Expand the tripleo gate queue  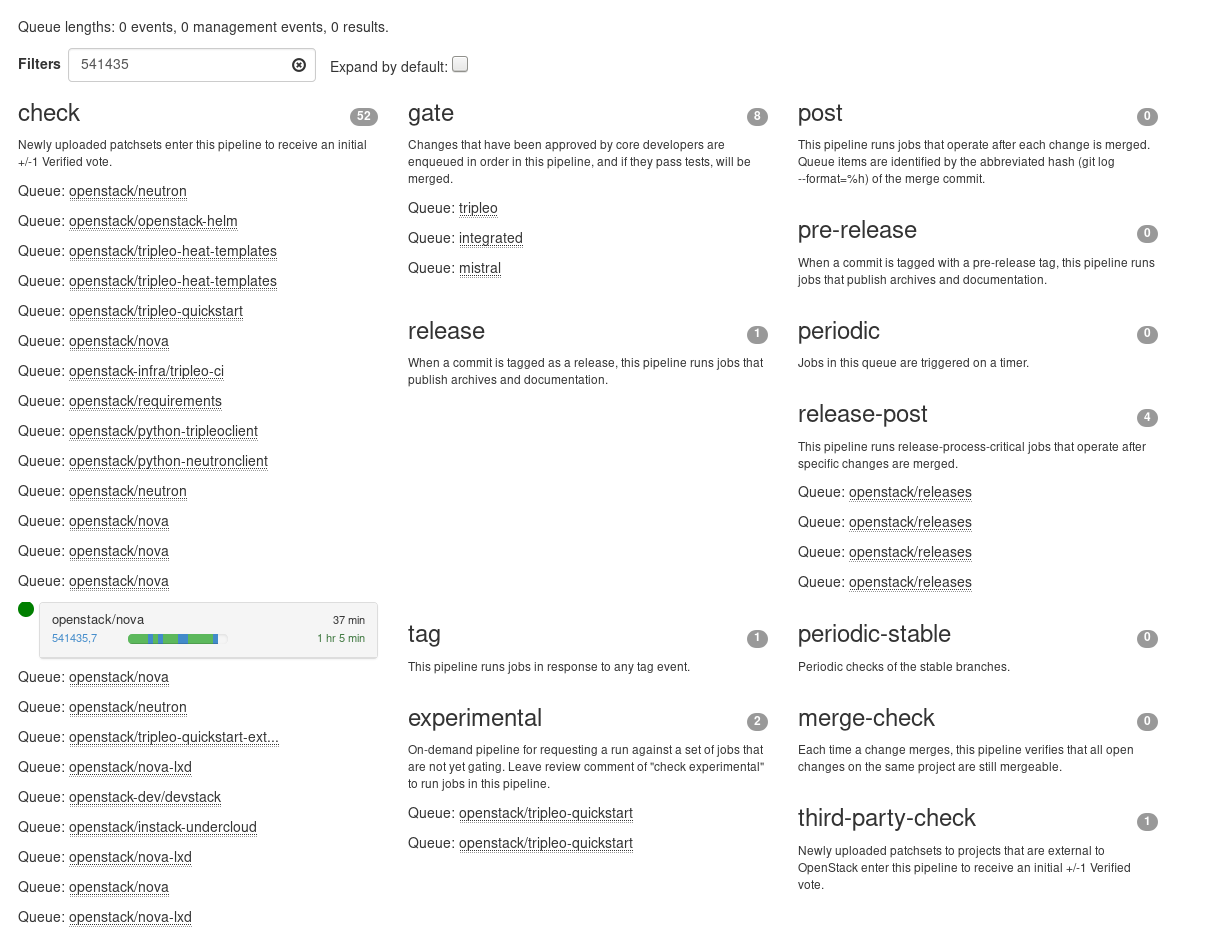pos(478,208)
